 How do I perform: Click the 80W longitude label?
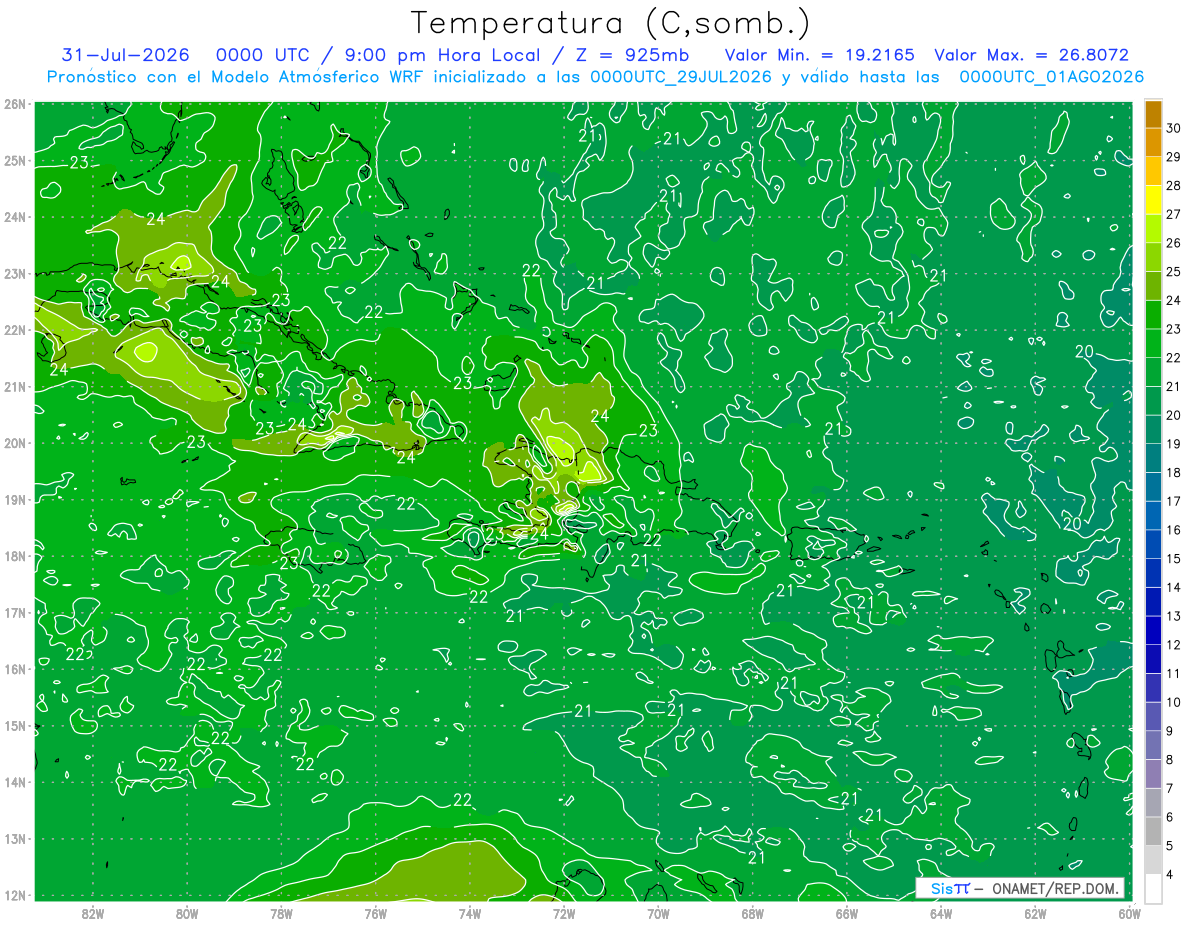pos(187,913)
